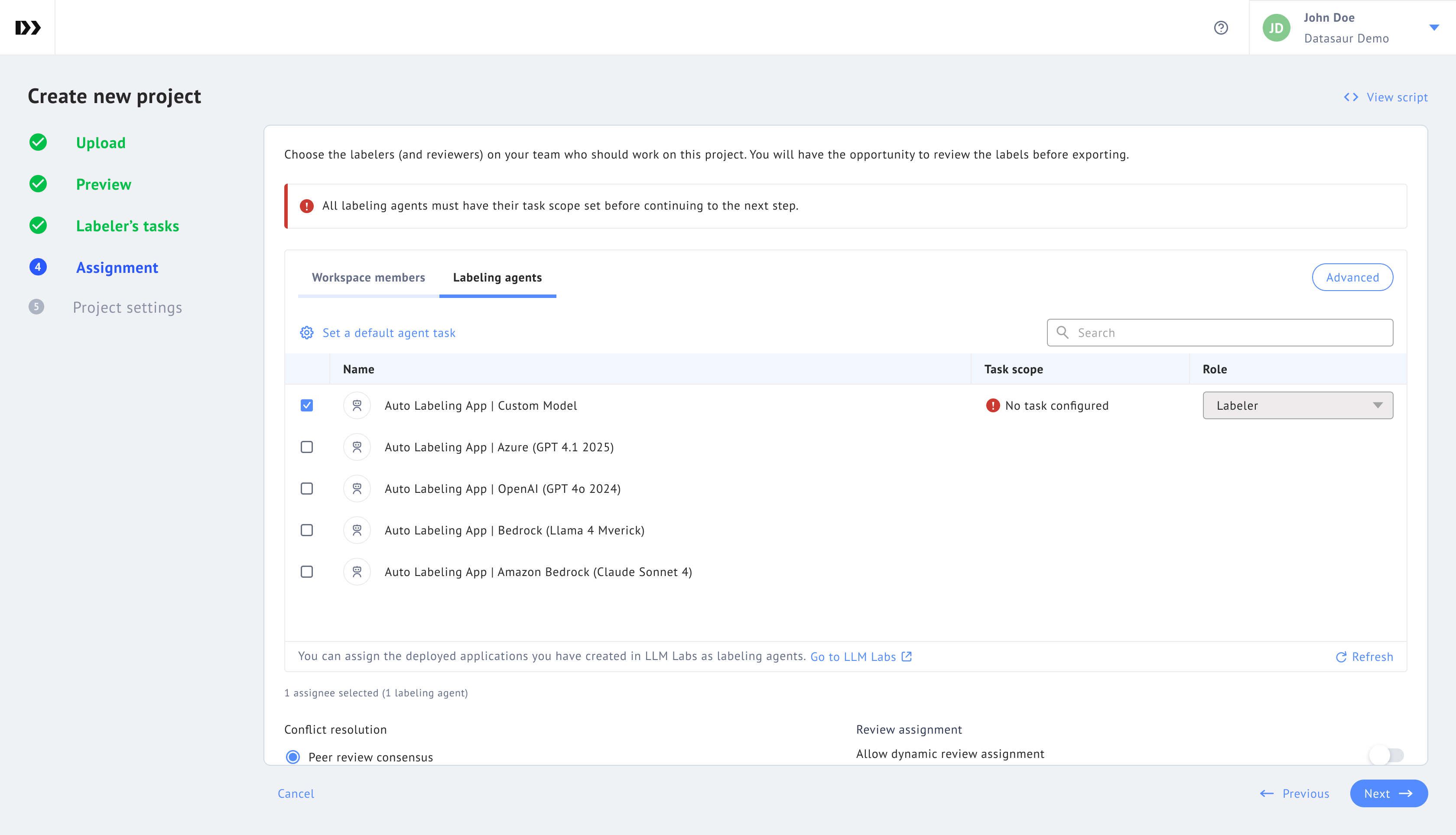The height and width of the screenshot is (835, 1456).
Task: Check the Azure (GPT 4.1 2025) checkbox
Action: coord(307,447)
